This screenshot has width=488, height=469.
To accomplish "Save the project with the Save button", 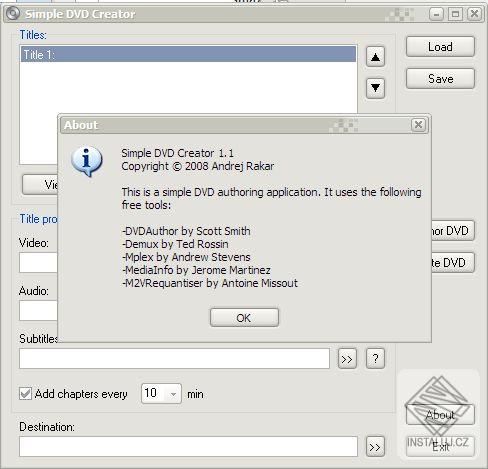I will coord(440,79).
